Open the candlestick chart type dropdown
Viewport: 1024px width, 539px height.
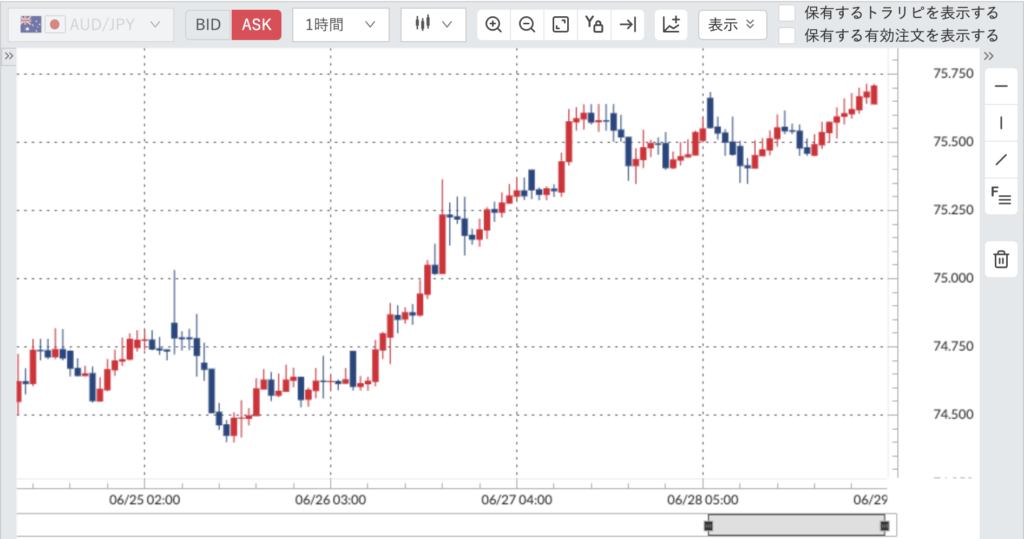coord(433,25)
